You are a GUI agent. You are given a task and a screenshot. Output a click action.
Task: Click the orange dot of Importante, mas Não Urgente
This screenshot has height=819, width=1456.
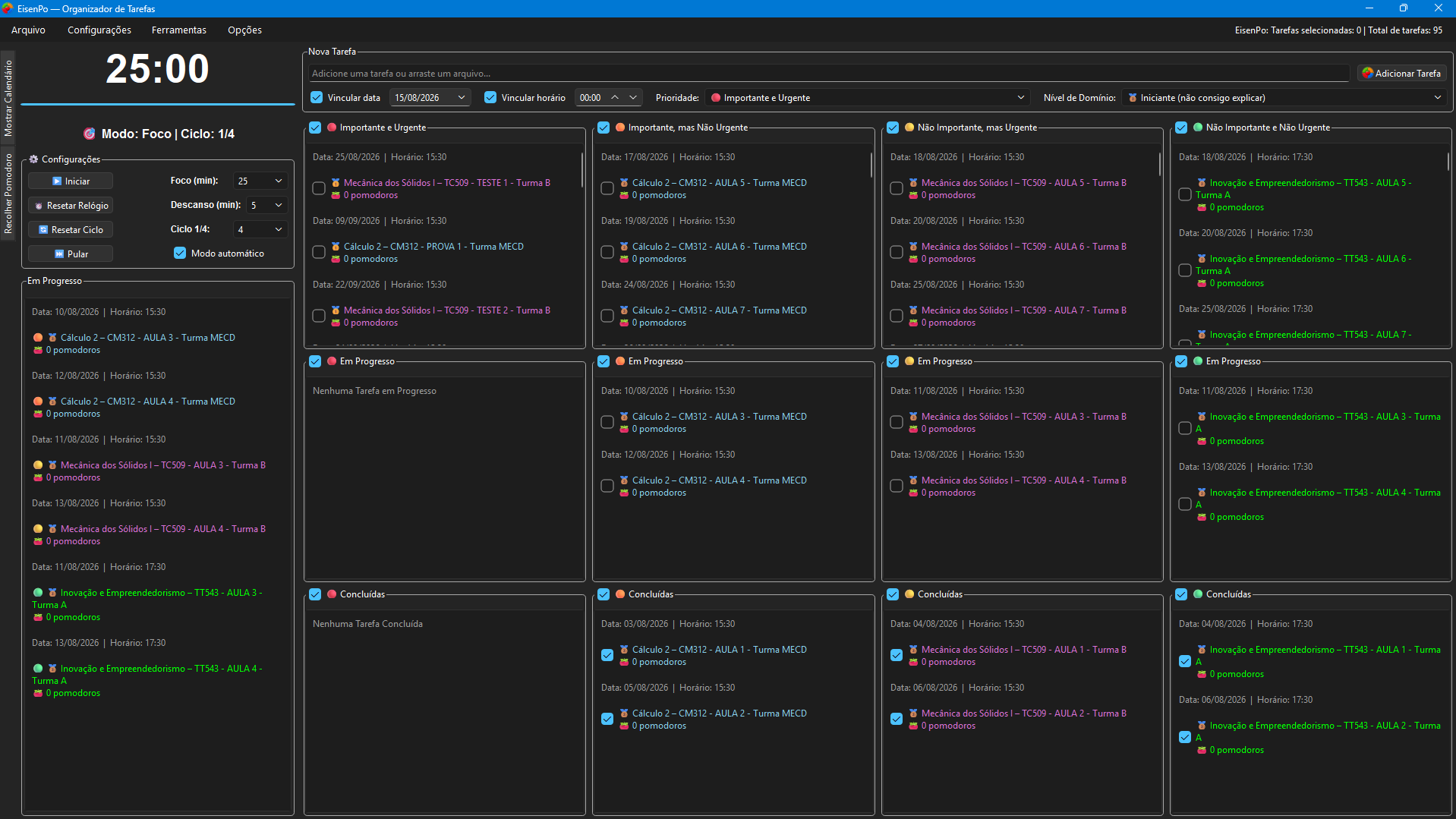point(620,128)
